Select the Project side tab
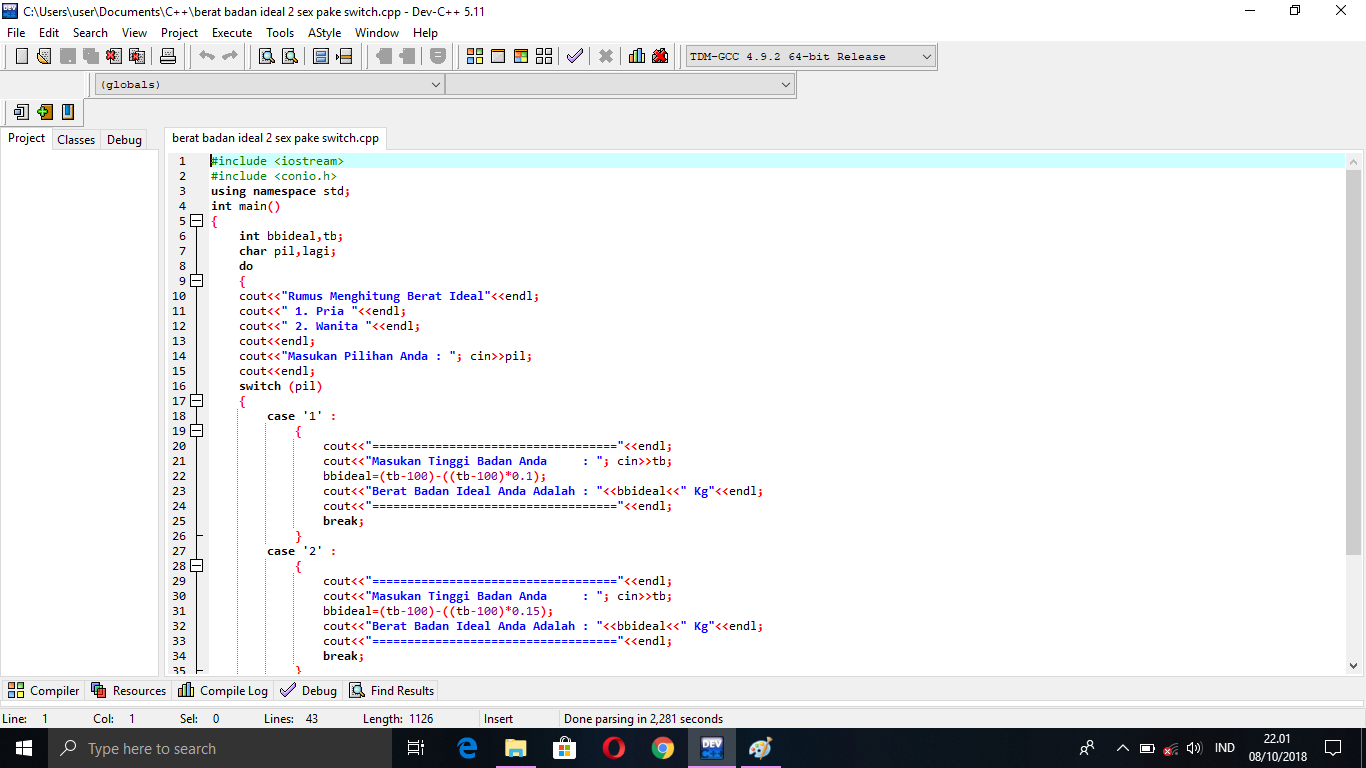 coord(26,138)
